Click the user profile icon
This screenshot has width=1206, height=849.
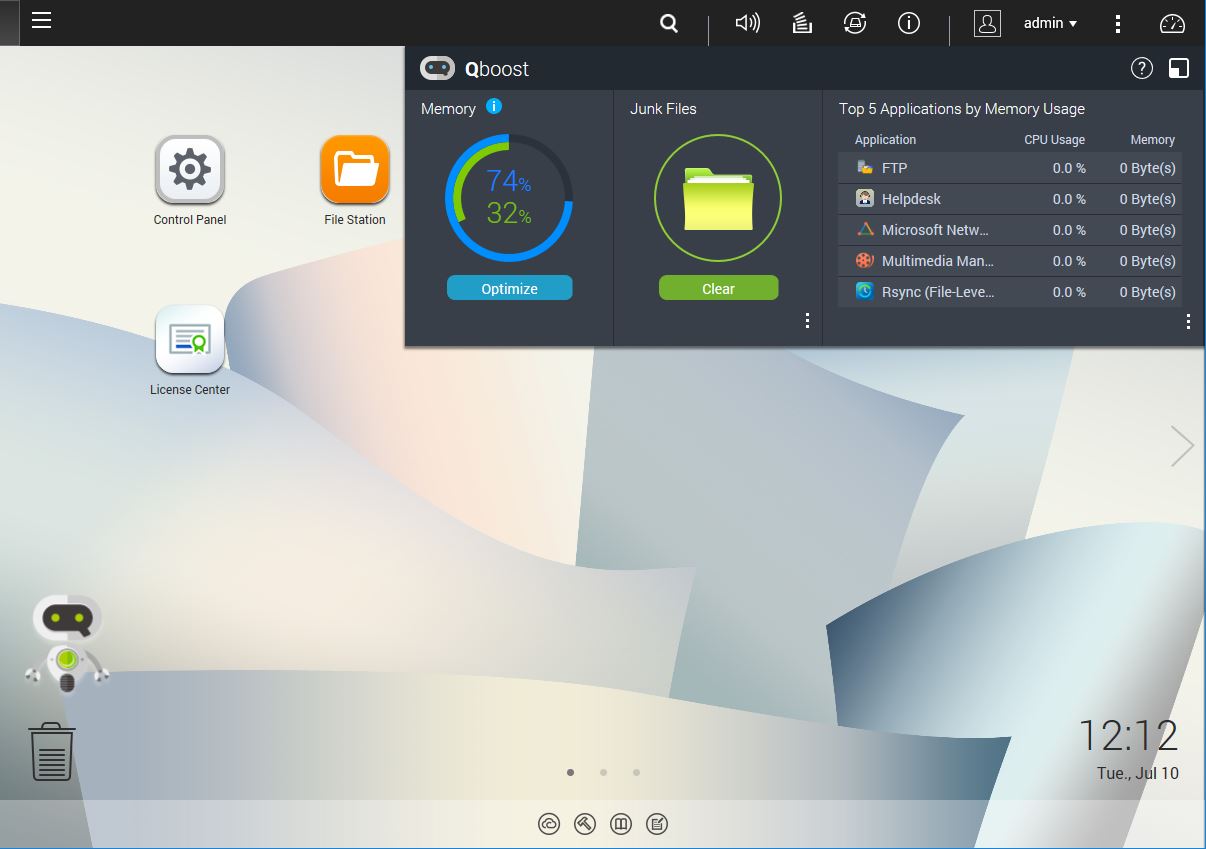pyautogui.click(x=987, y=23)
